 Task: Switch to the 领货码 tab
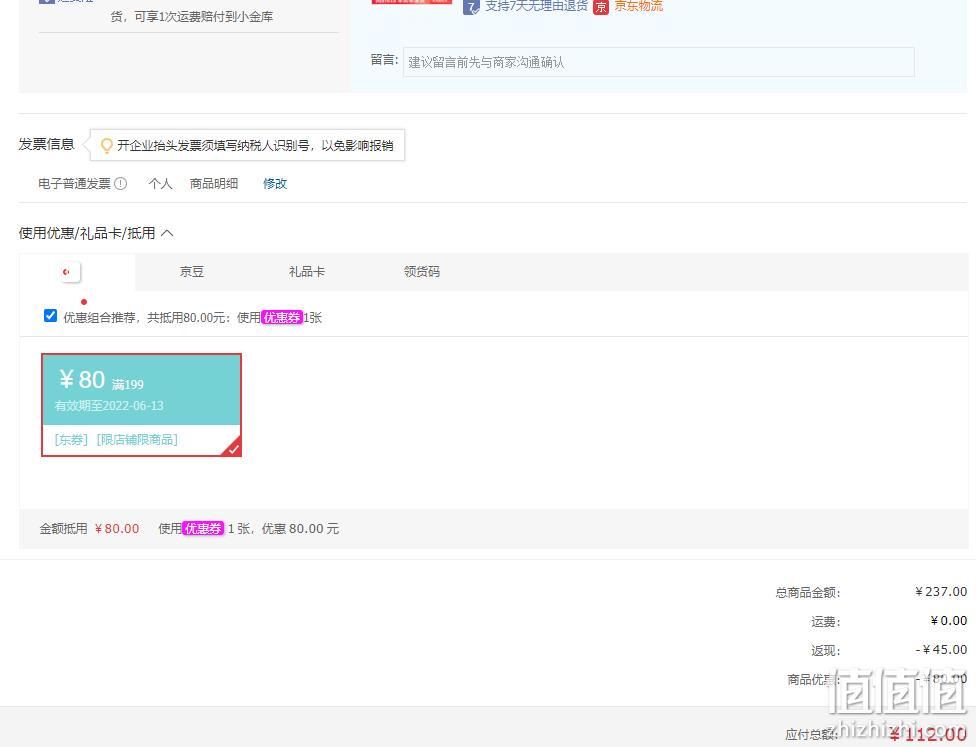[x=421, y=272]
